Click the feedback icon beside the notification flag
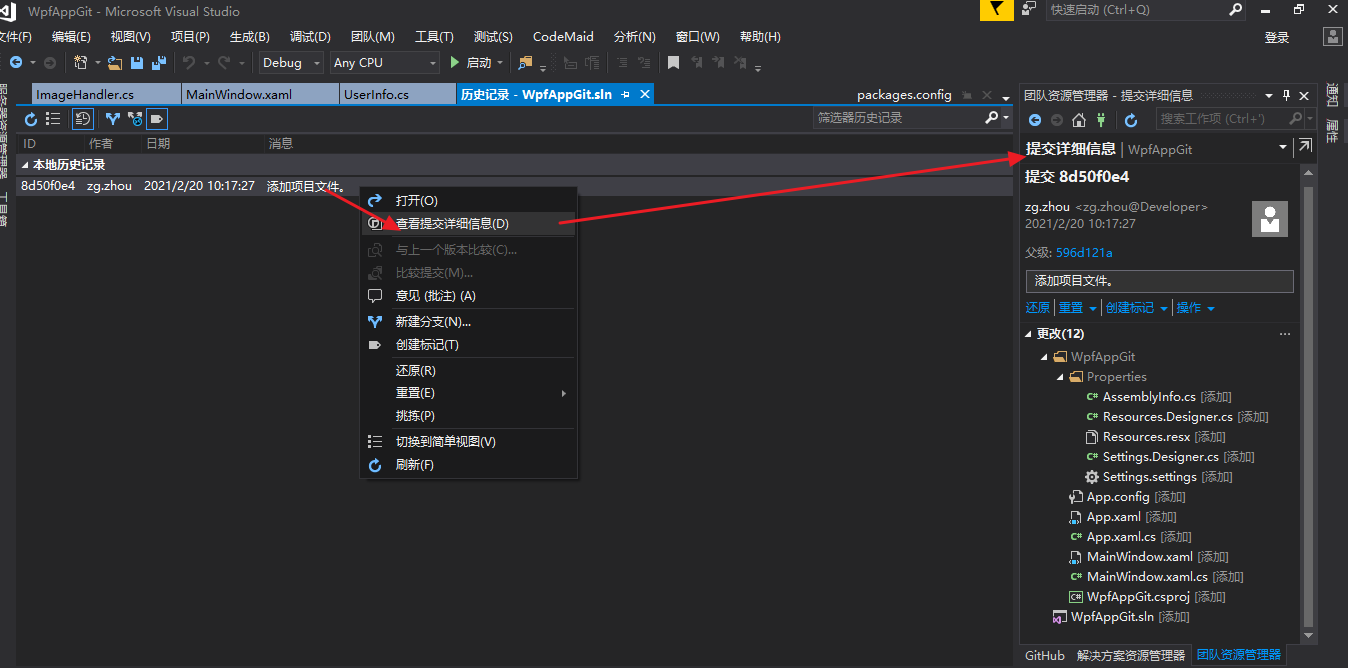The image size is (1348, 668). coord(1030,9)
